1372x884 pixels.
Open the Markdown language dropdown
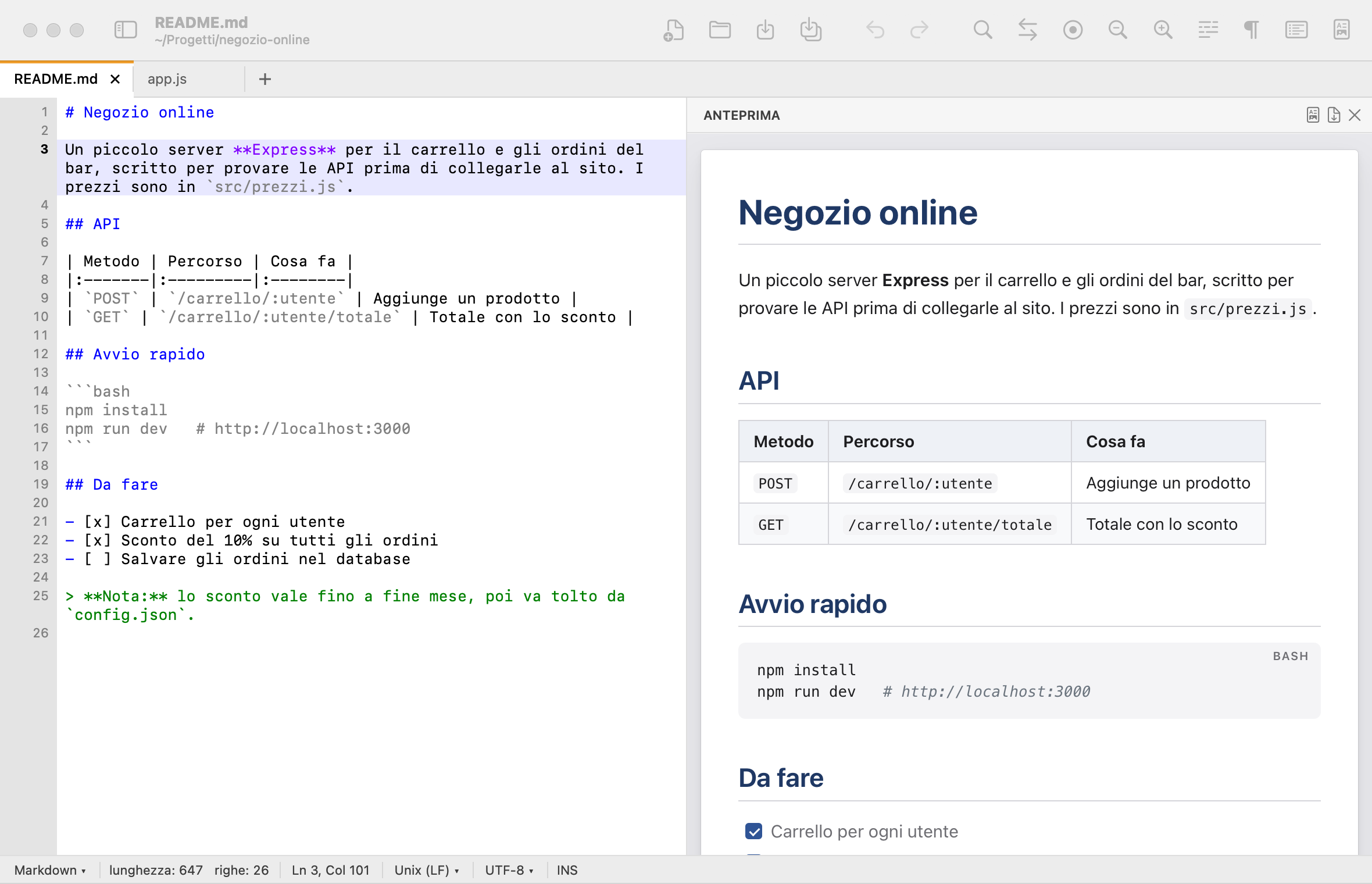click(x=50, y=870)
